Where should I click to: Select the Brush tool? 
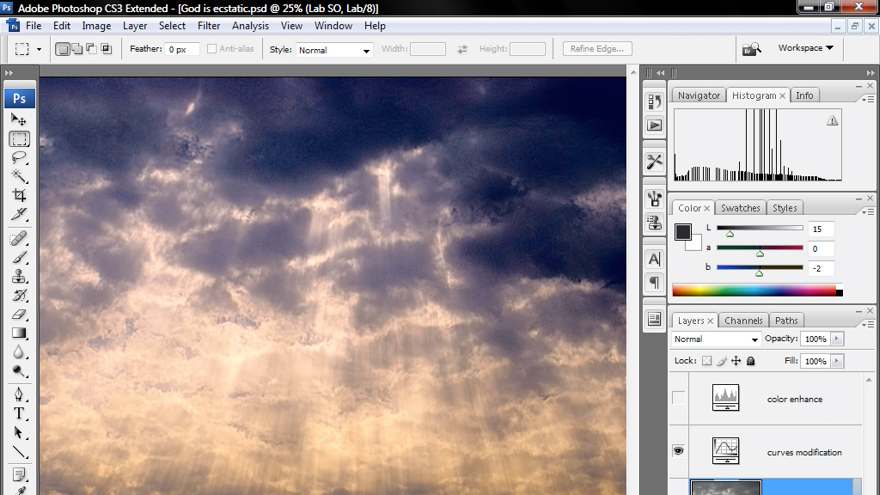point(19,258)
